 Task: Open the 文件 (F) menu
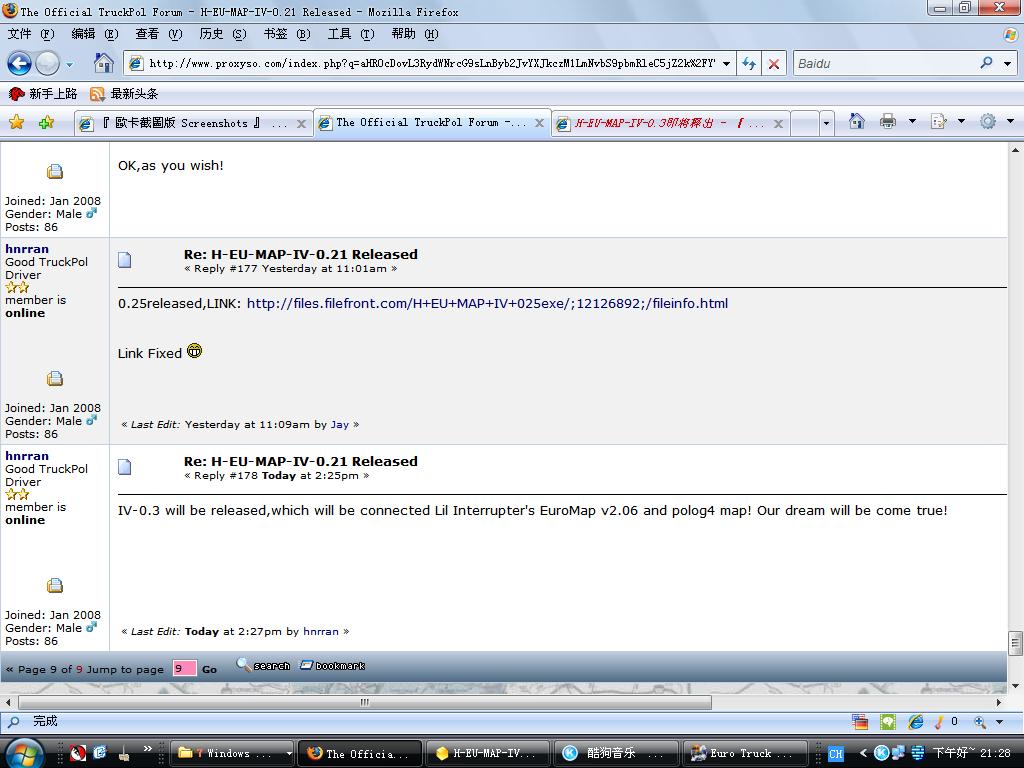pyautogui.click(x=31, y=34)
